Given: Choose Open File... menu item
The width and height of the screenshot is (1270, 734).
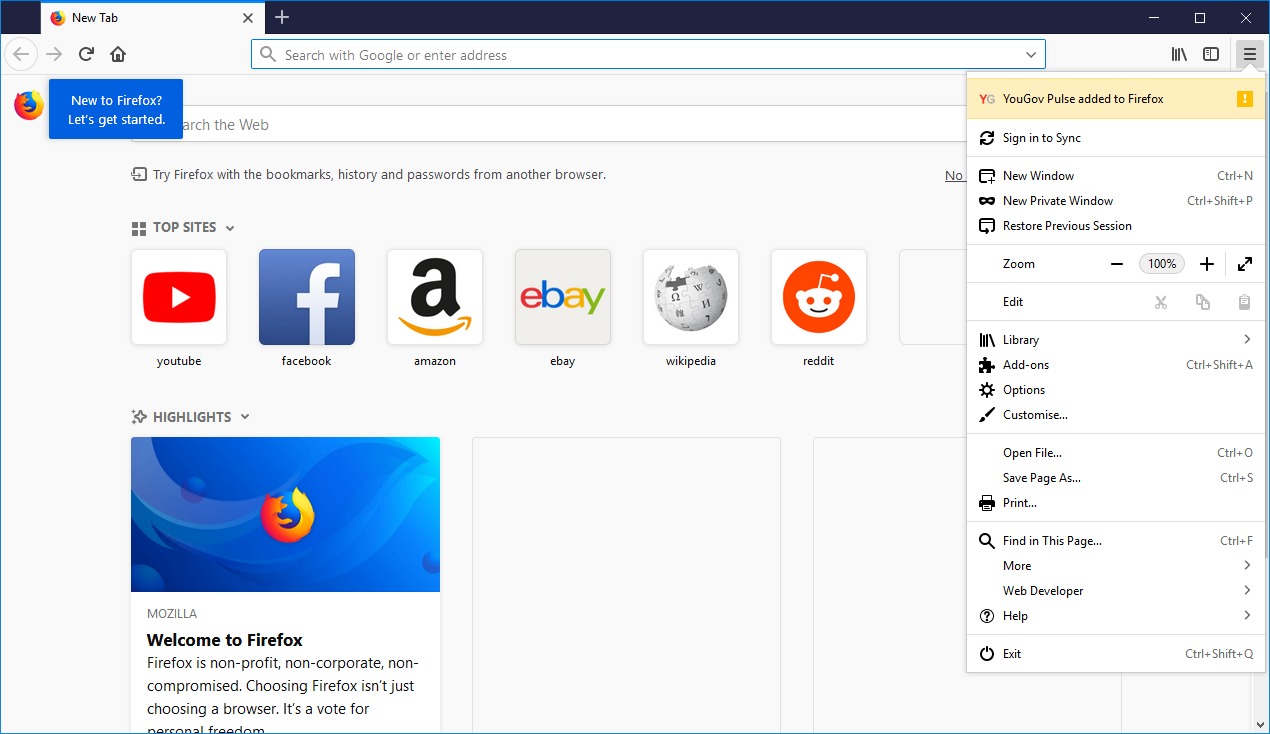Looking at the screenshot, I should click(x=1115, y=453).
